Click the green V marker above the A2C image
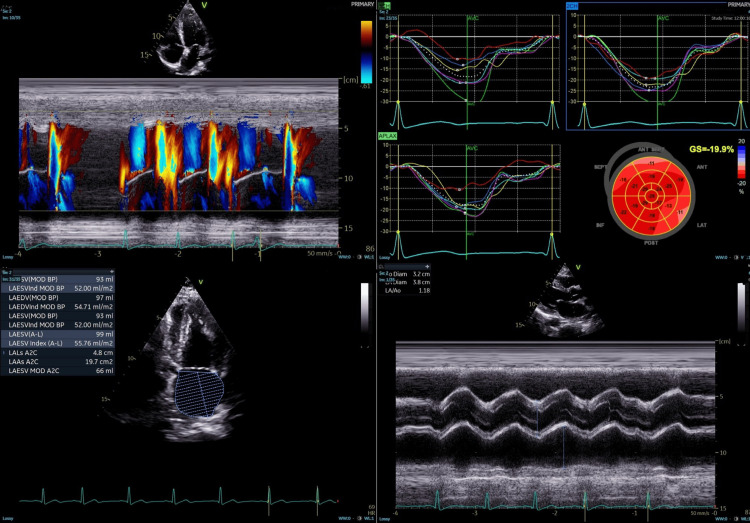 [x=200, y=282]
